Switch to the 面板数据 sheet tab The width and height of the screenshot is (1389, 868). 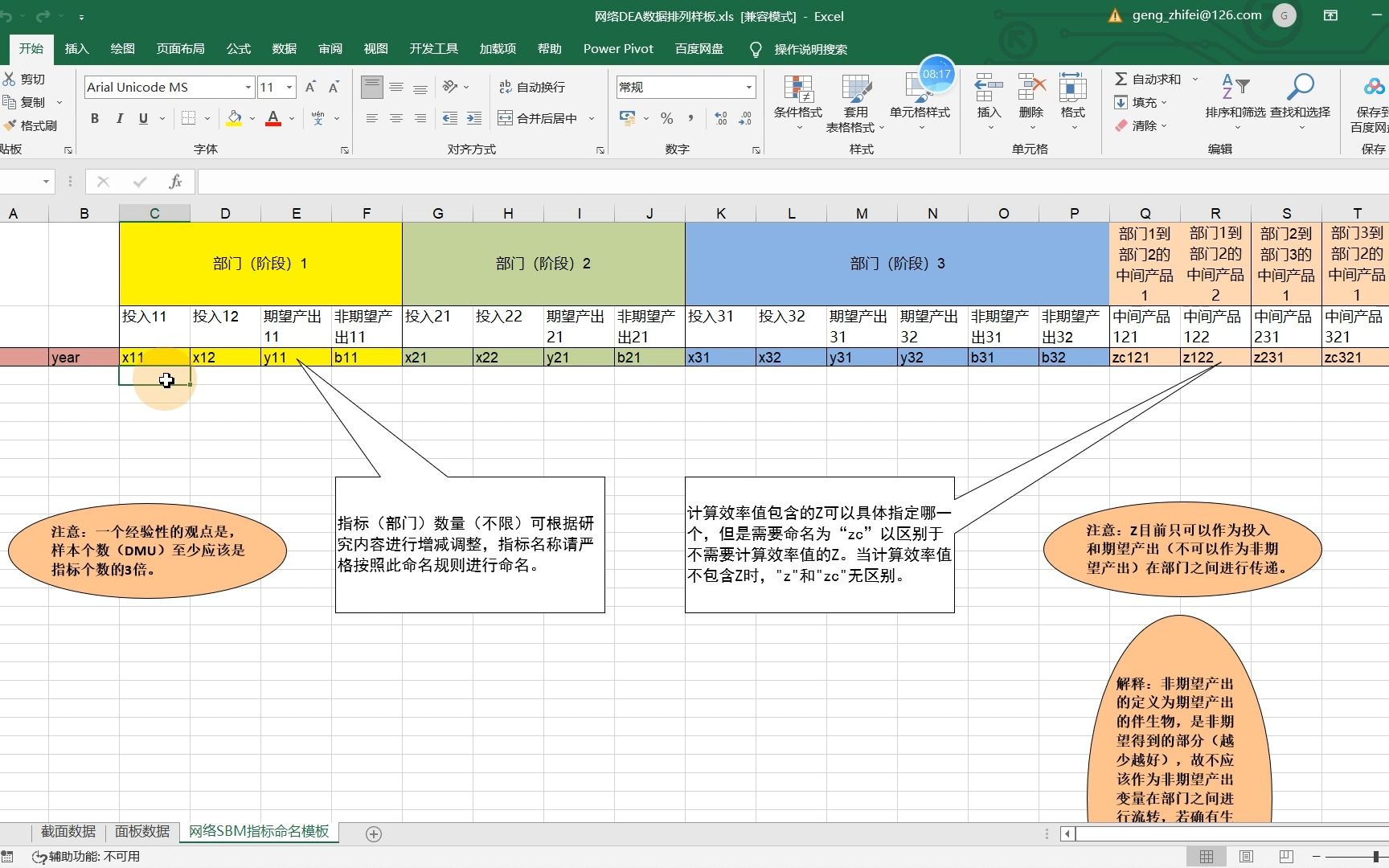[x=142, y=831]
